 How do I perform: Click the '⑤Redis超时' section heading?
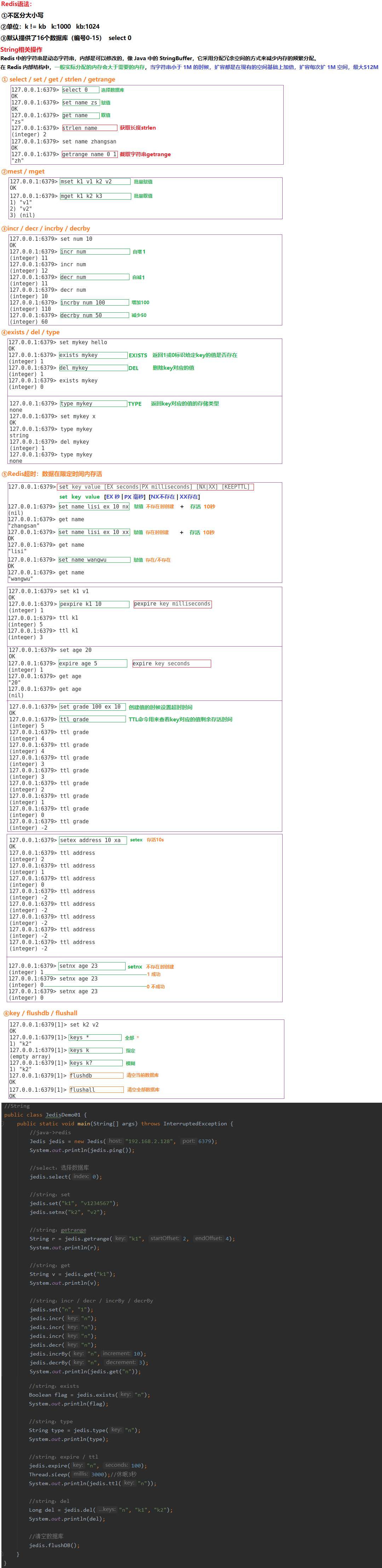click(x=52, y=473)
